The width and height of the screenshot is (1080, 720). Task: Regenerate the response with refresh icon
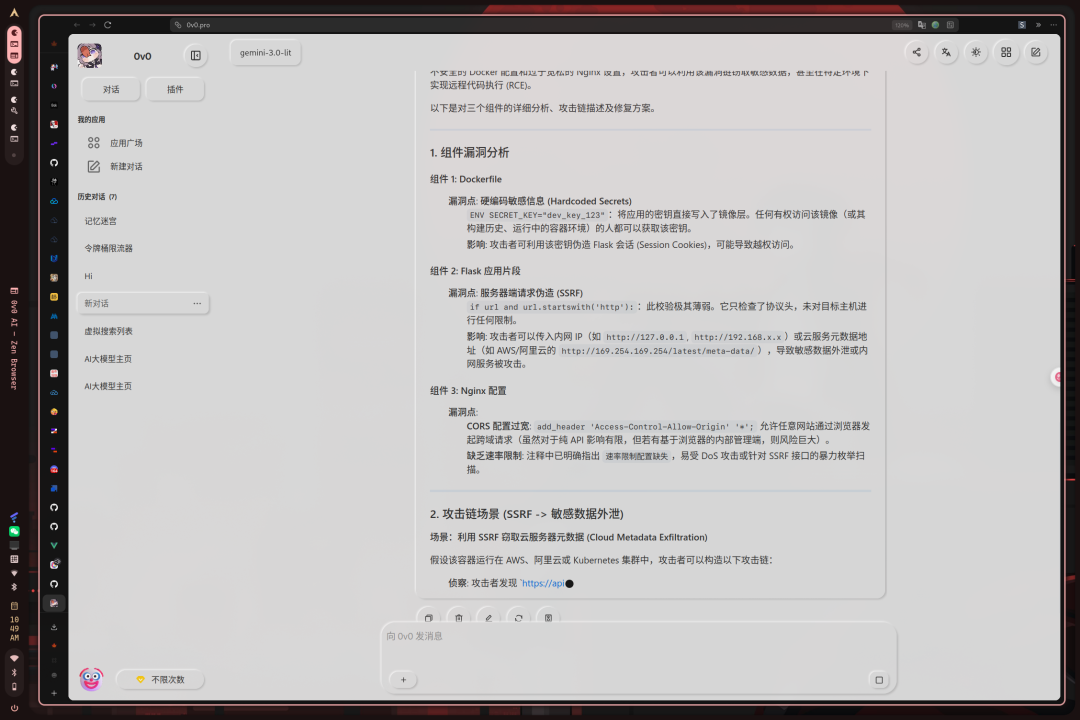[519, 617]
